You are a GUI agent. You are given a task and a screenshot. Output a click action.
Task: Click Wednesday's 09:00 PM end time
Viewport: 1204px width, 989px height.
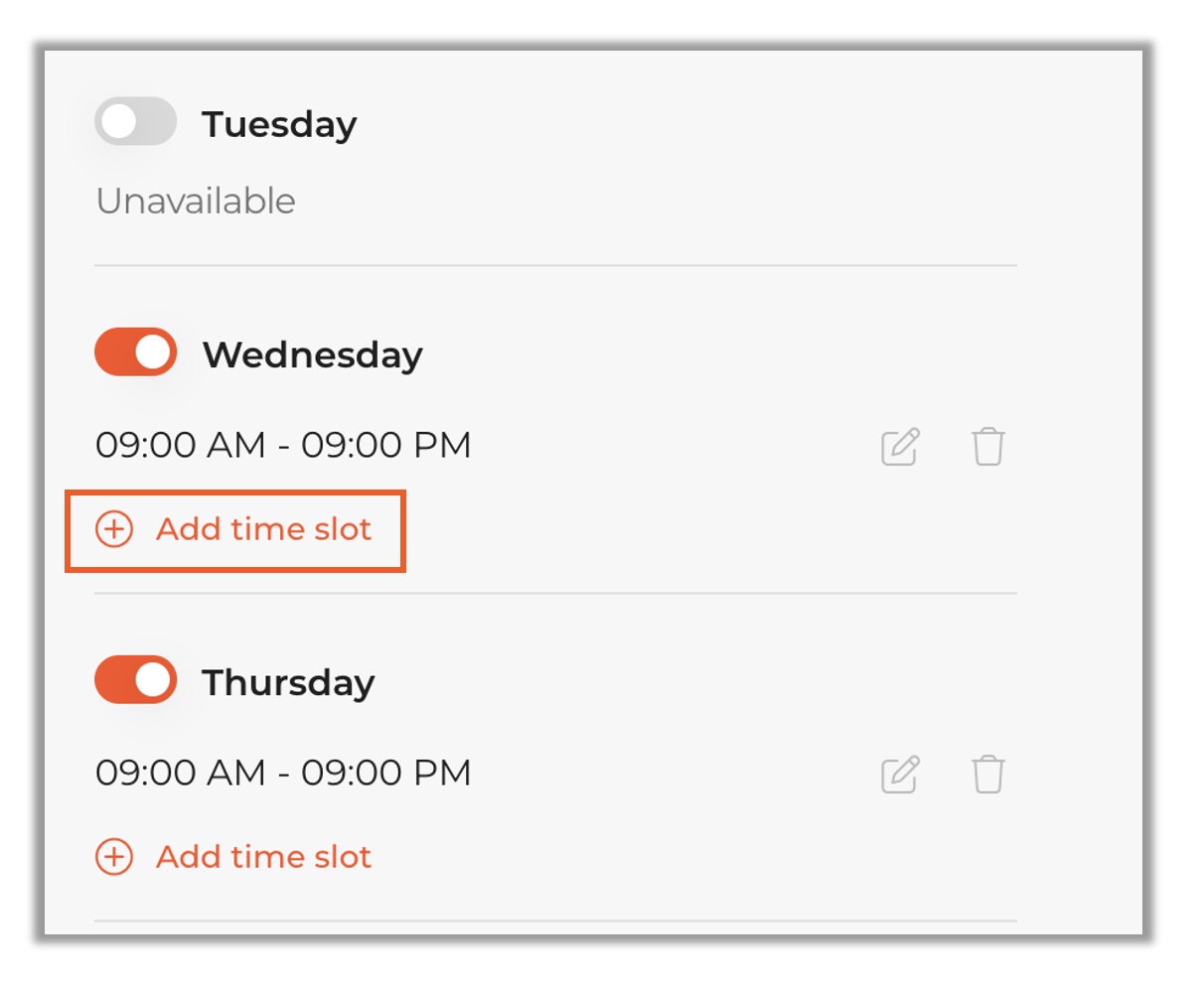click(385, 445)
